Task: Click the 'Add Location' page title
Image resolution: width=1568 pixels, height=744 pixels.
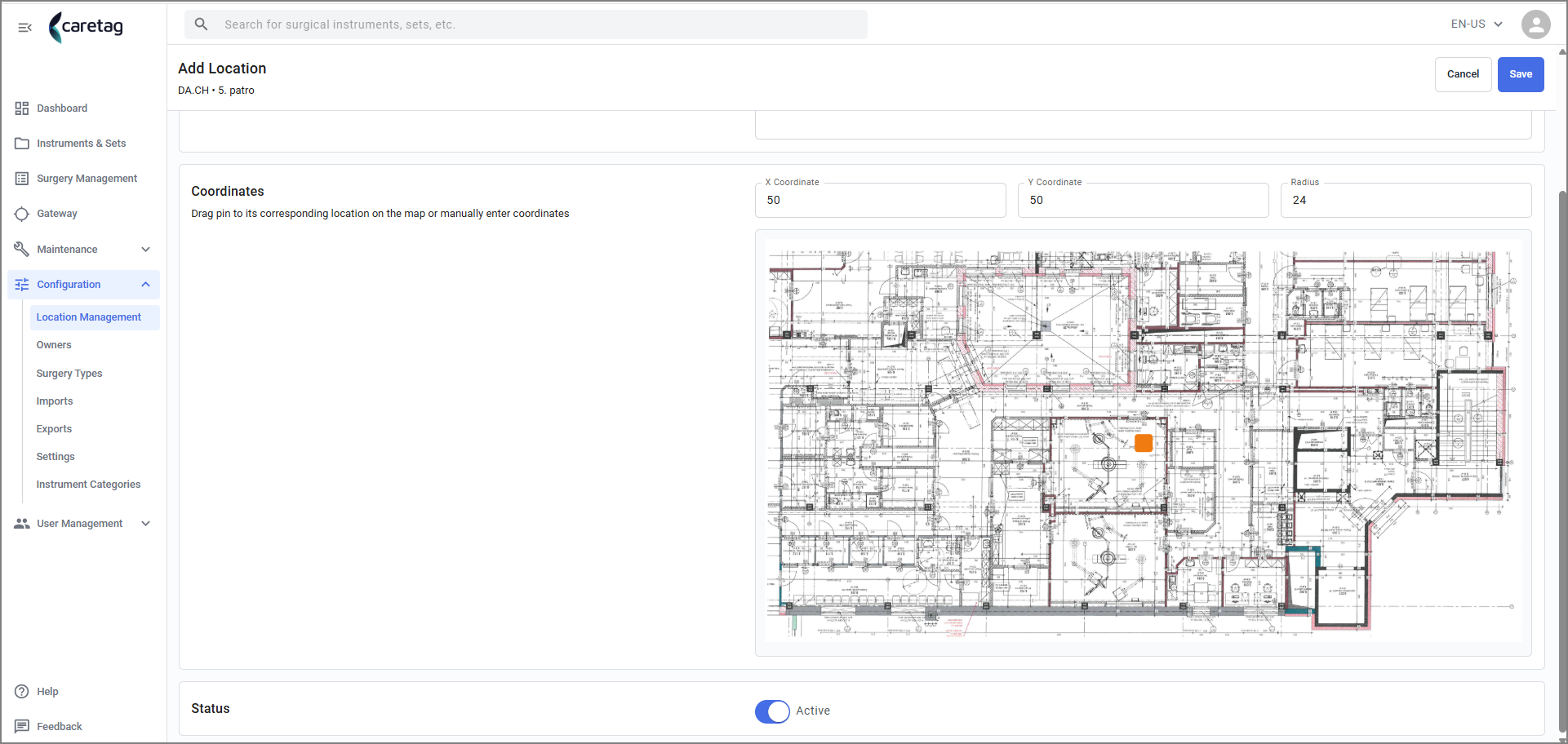Action: coord(222,69)
